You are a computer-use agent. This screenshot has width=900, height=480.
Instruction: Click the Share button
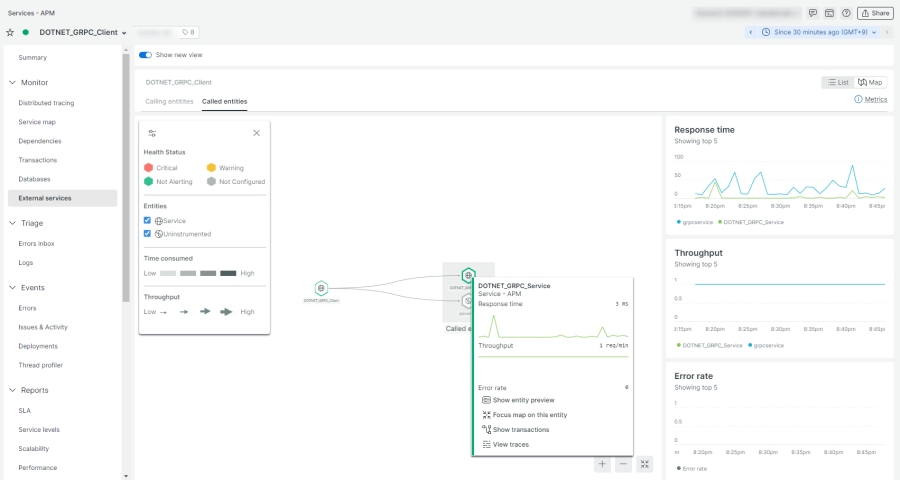(875, 13)
